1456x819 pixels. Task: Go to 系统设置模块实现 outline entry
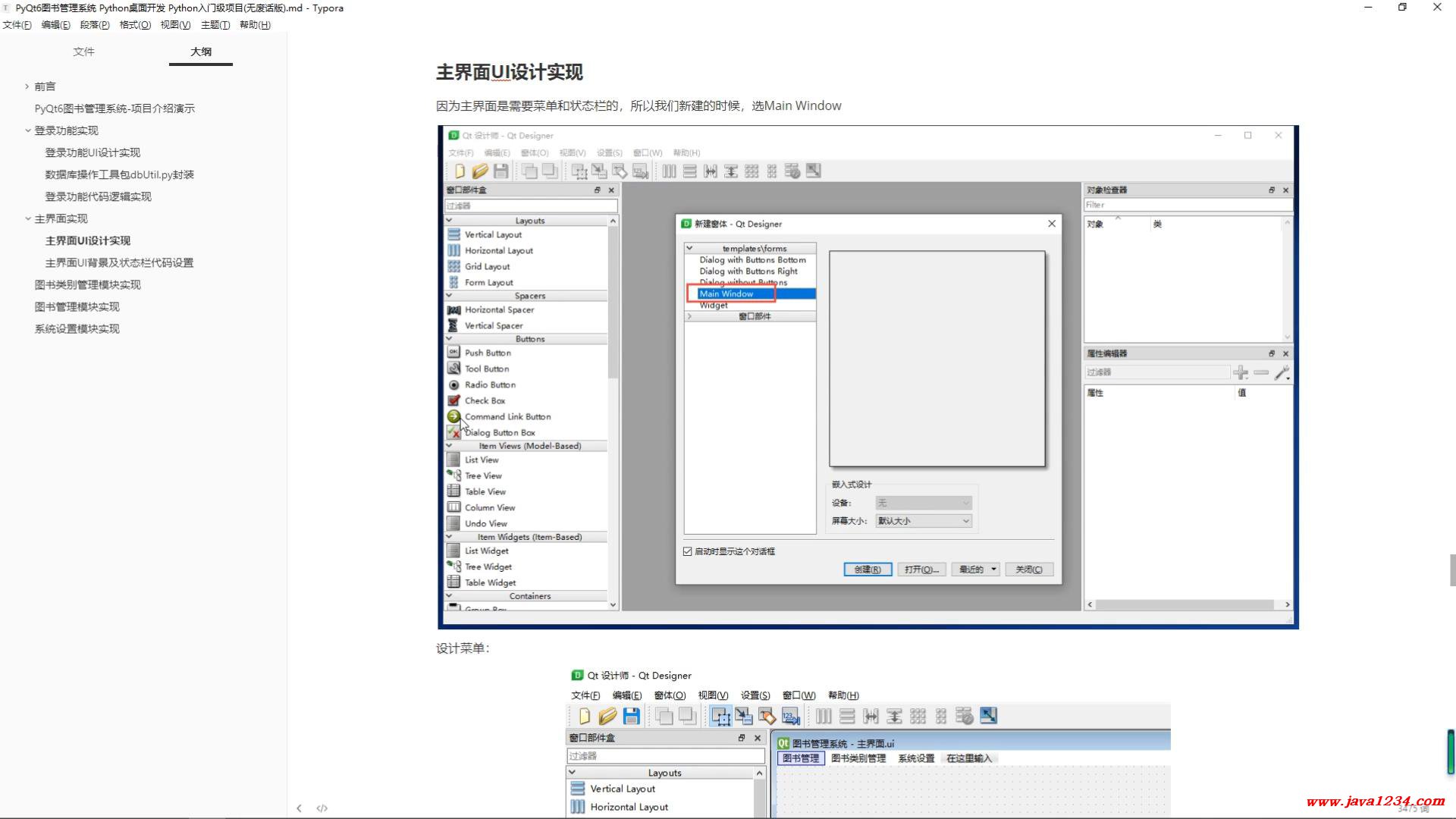point(77,328)
